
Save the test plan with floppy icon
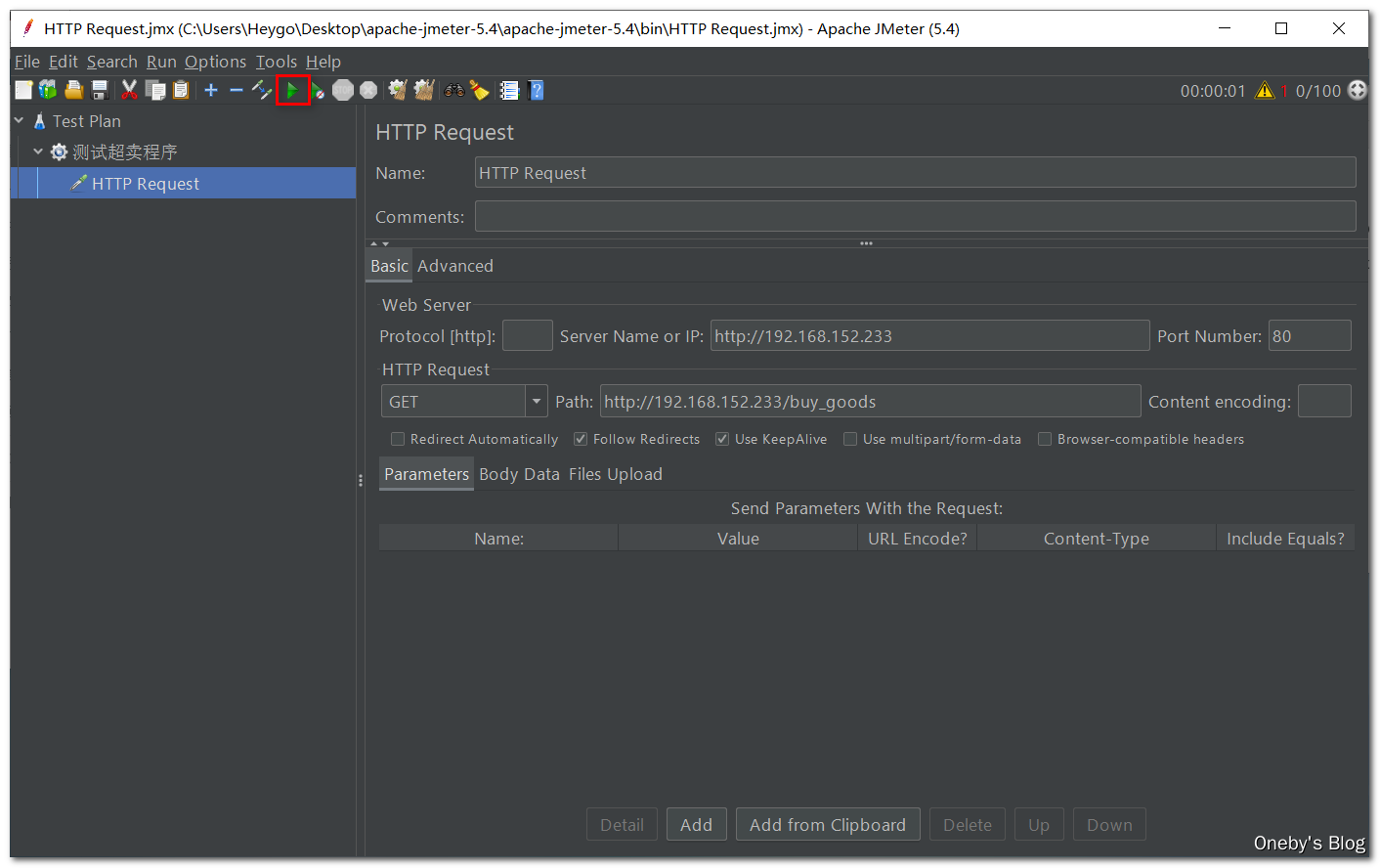pyautogui.click(x=100, y=90)
